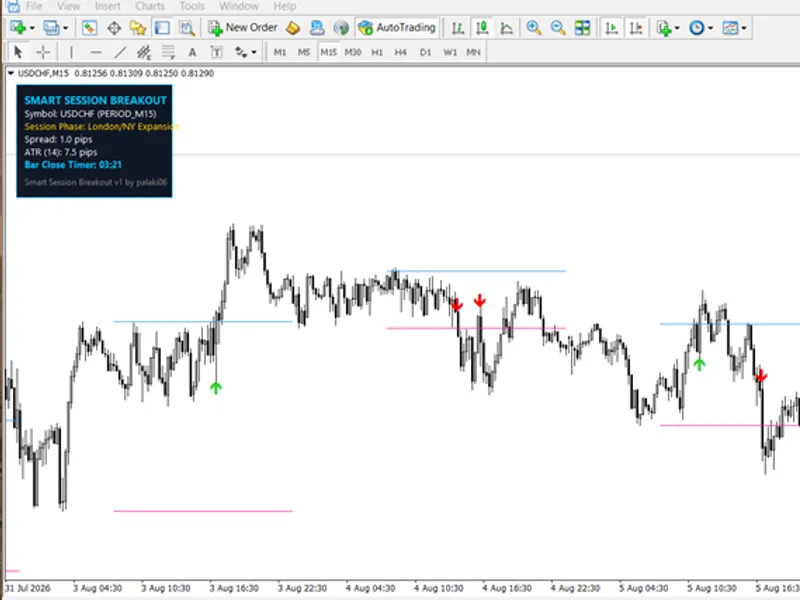
Task: Open the Navigator folder-star icon
Action: tap(138, 28)
